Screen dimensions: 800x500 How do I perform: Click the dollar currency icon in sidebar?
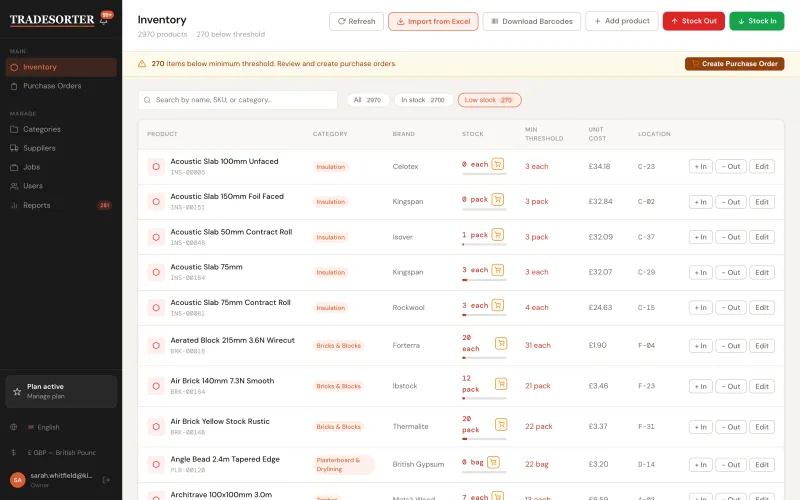(x=14, y=453)
